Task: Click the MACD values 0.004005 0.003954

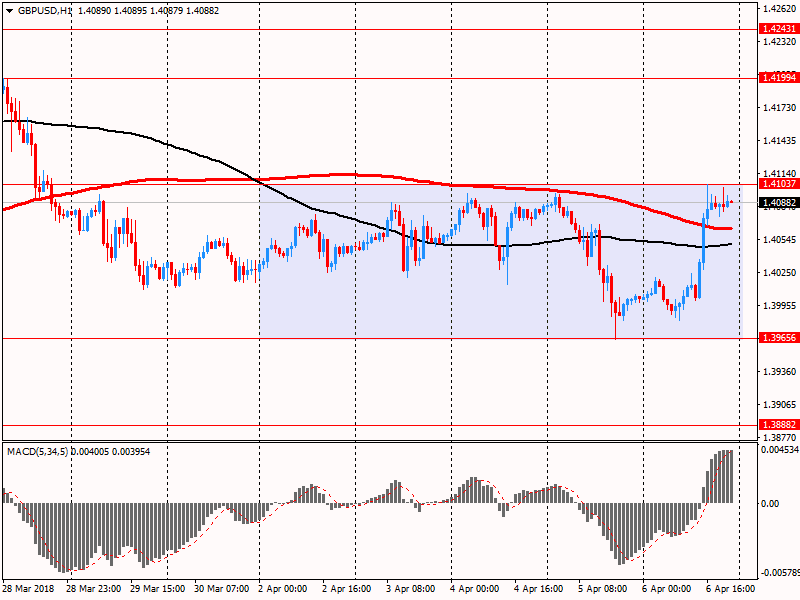Action: pos(110,452)
